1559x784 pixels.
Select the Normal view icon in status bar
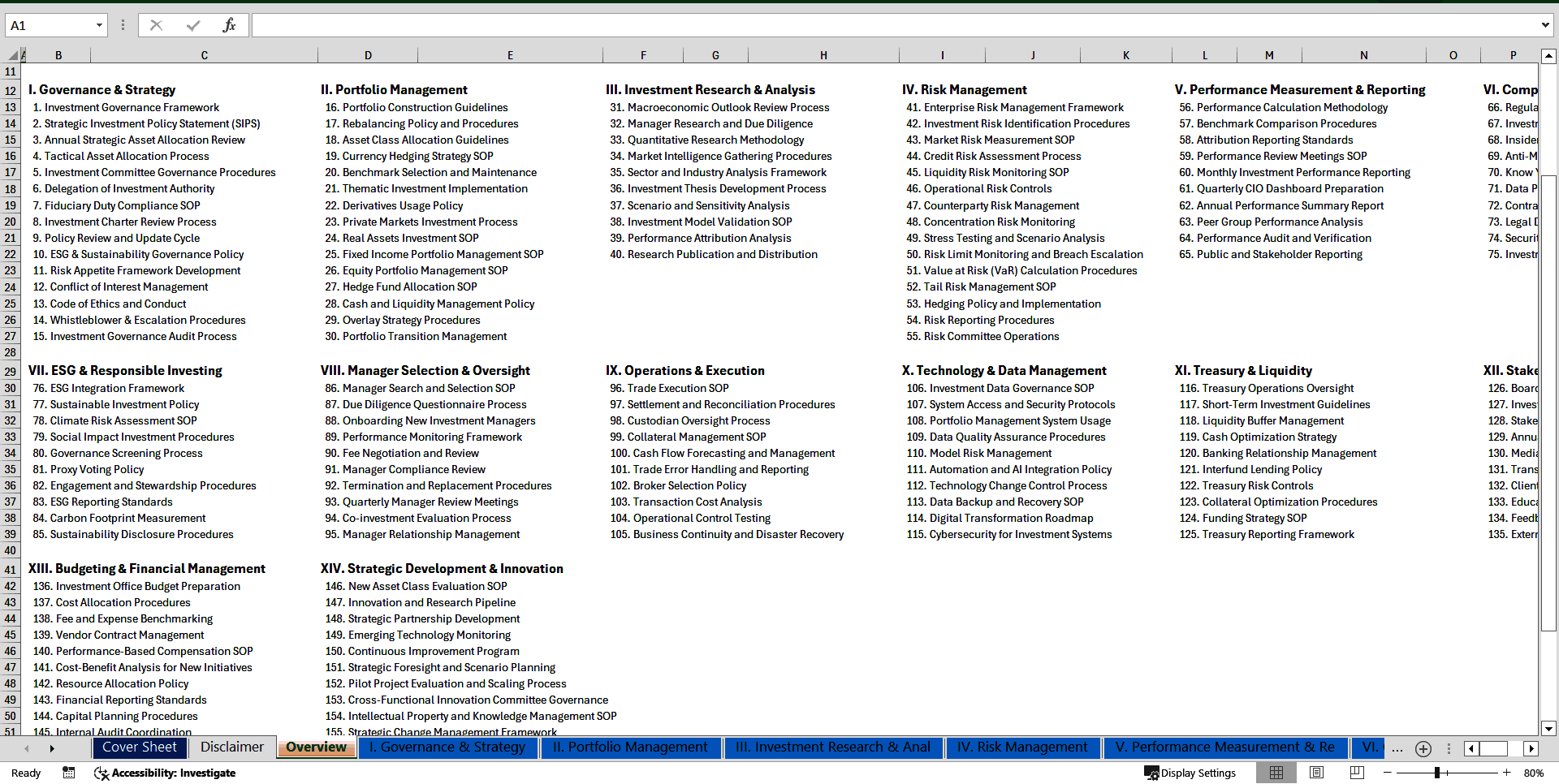[x=1276, y=773]
